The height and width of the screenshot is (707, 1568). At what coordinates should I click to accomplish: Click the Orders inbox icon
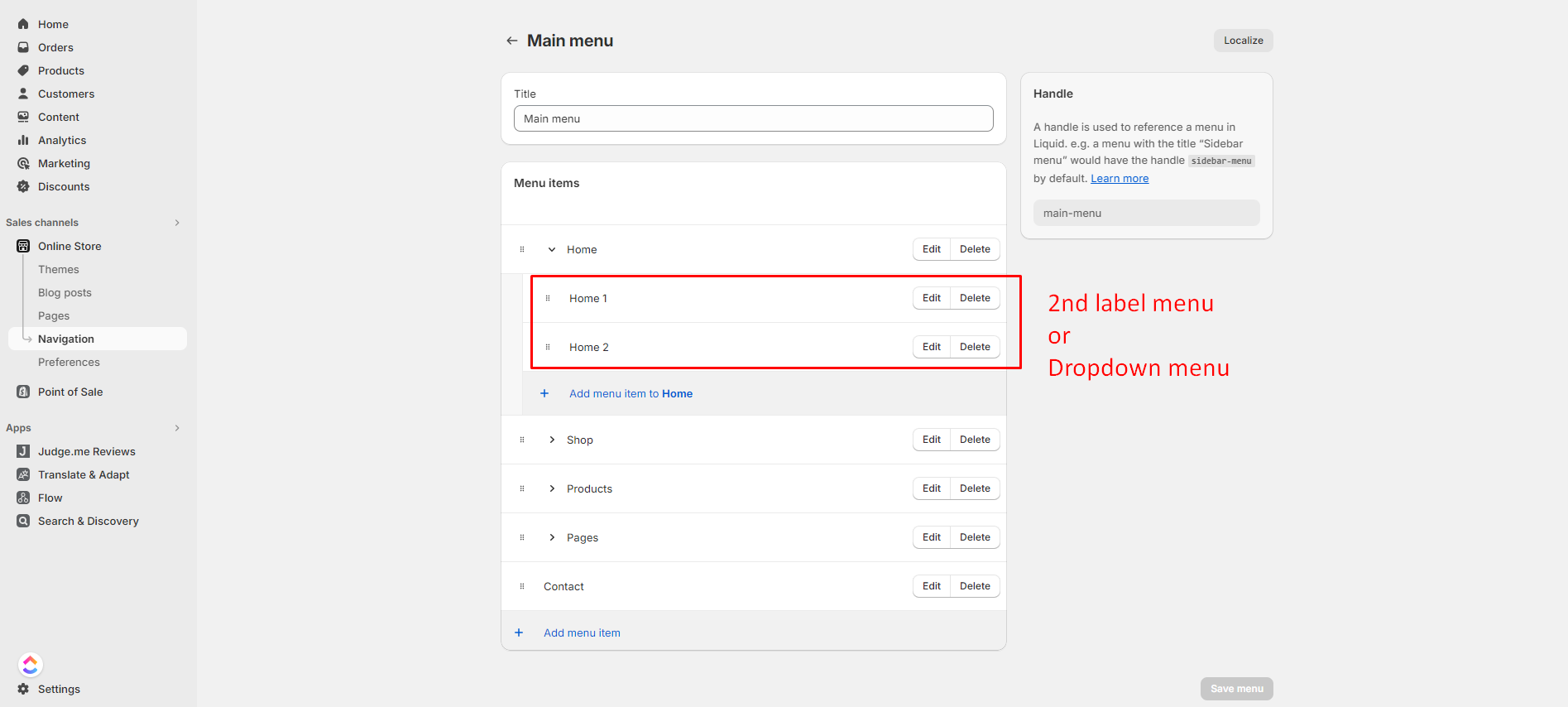pyautogui.click(x=23, y=47)
